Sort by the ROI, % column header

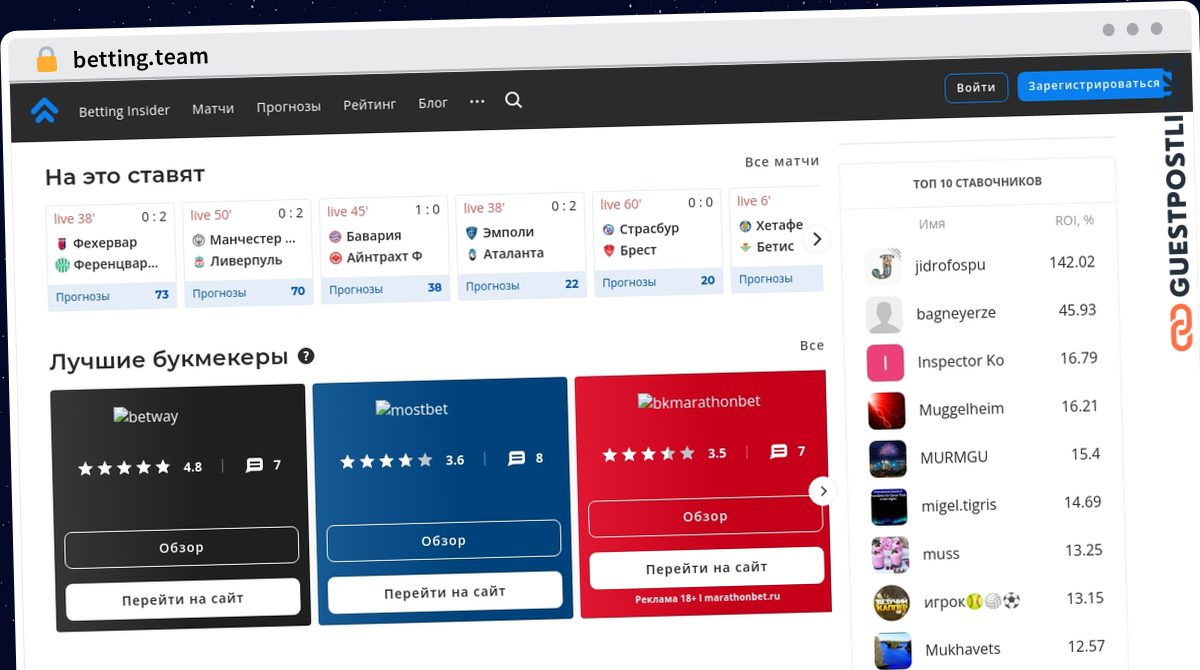(x=1074, y=220)
